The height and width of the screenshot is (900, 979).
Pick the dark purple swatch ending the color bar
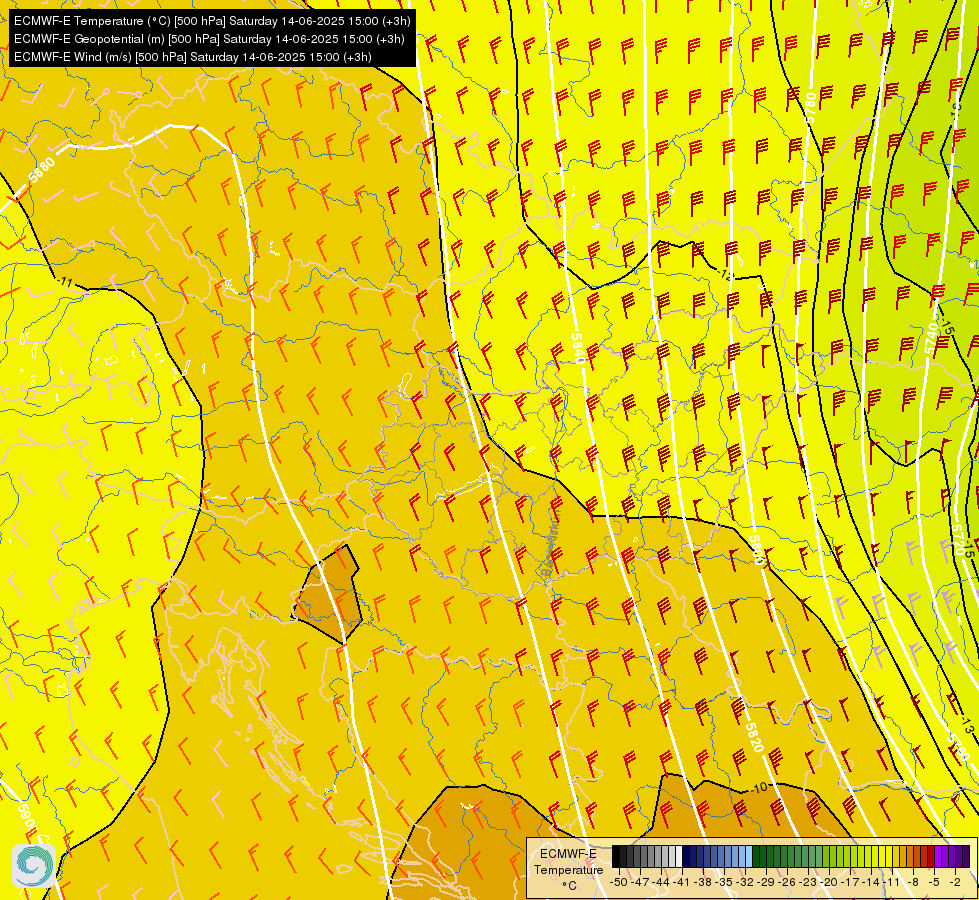pos(966,857)
